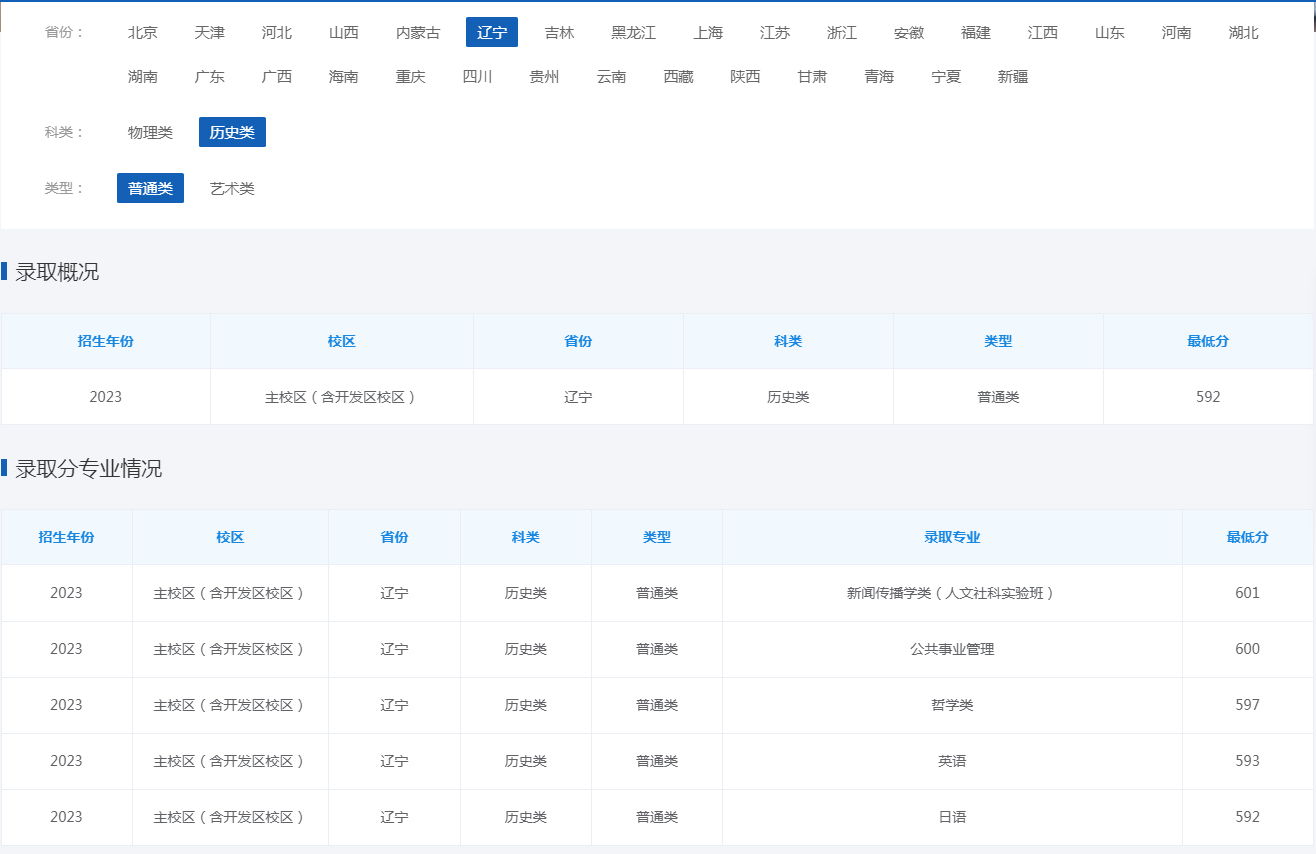
Task: Click score 597 in major table
Action: [1248, 705]
